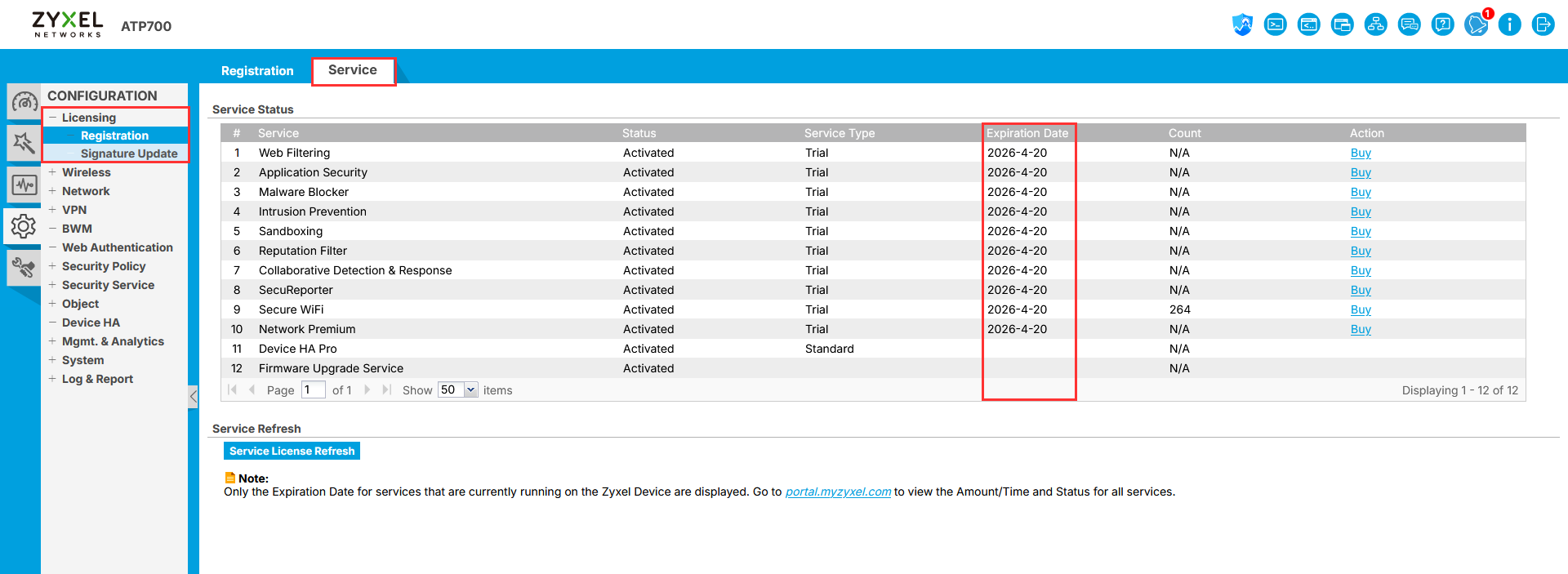Select the Device HA Pro row
Screen dimensions: 1568x574
(873, 349)
